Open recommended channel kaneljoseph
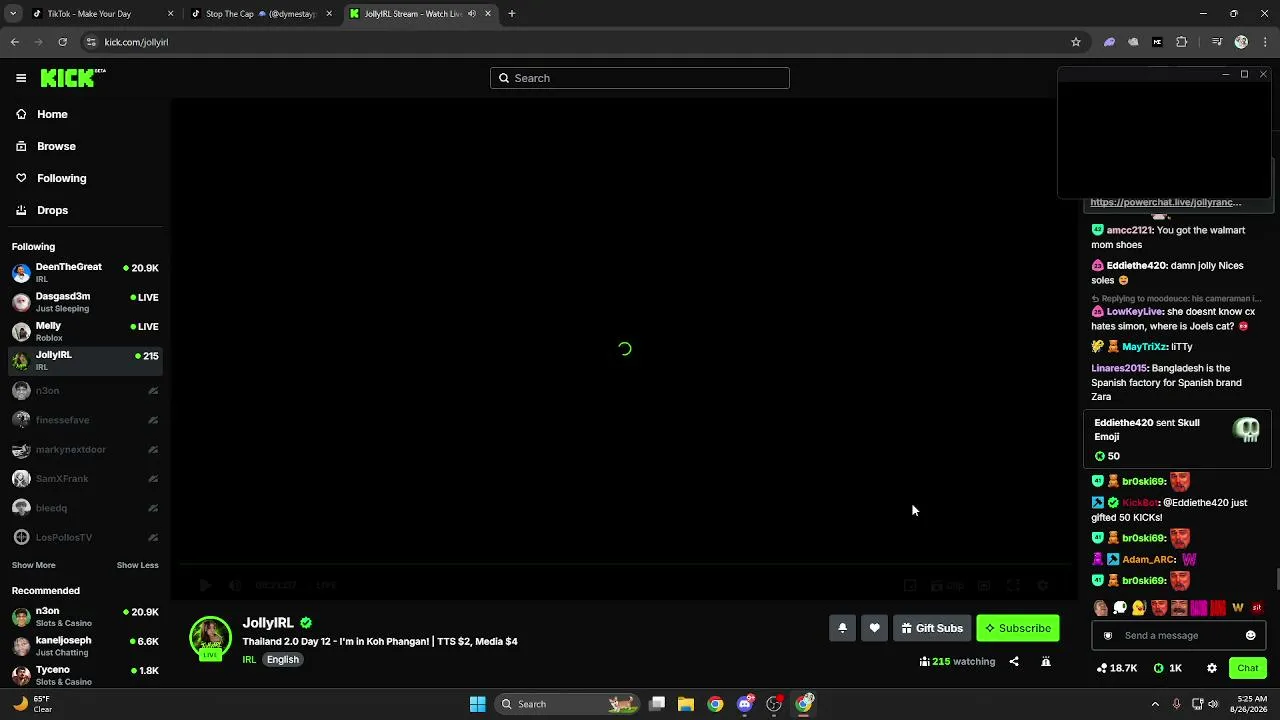This screenshot has width=1280, height=720. (85, 646)
